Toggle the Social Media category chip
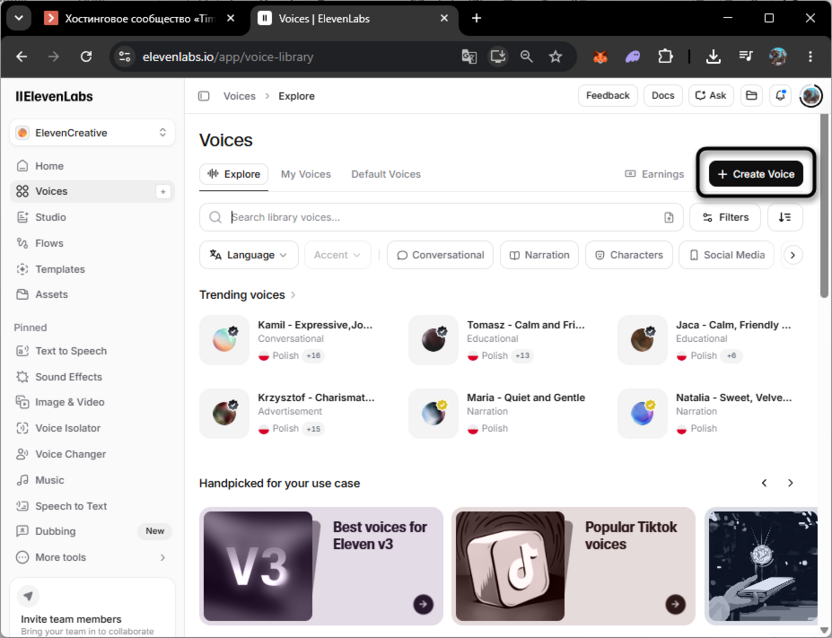832x638 pixels. pos(726,255)
